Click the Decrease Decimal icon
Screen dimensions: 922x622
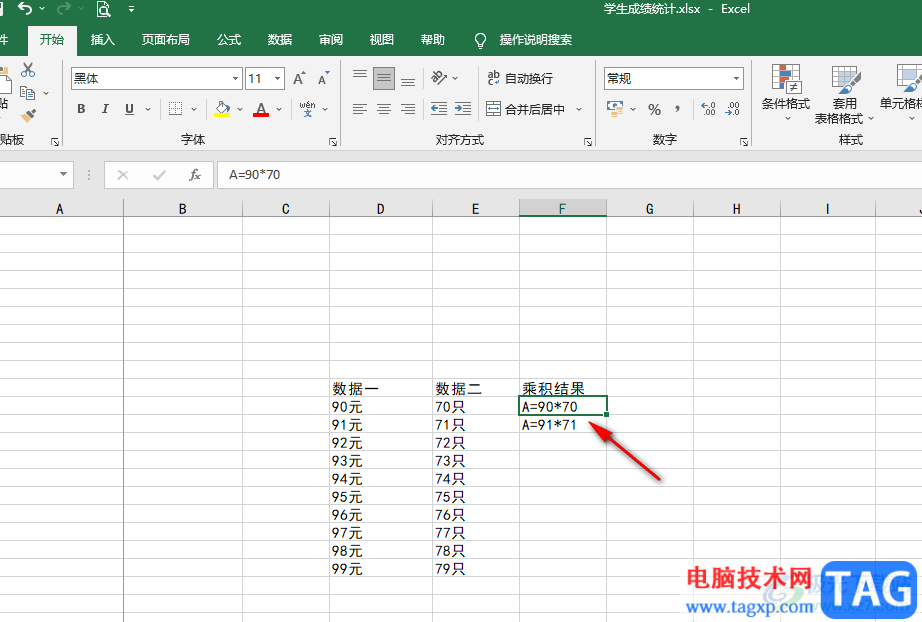coord(733,109)
